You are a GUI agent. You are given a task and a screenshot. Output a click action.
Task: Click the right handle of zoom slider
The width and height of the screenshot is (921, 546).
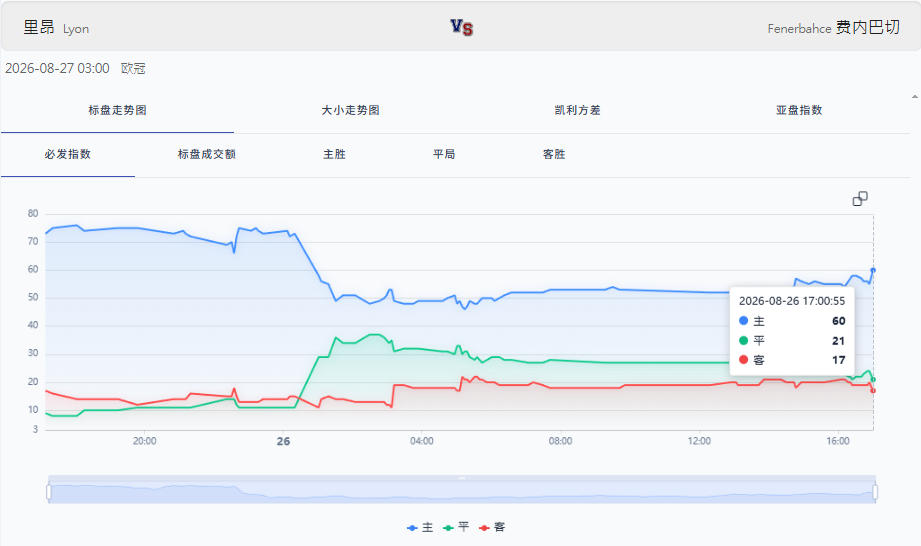point(875,491)
